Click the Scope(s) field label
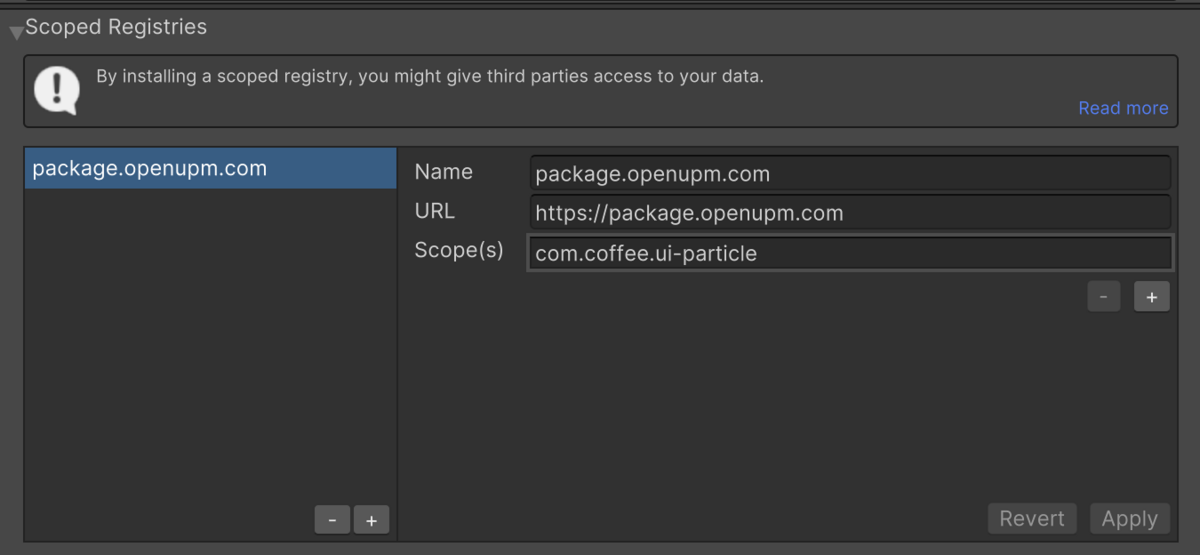Viewport: 1200px width, 555px height. click(459, 250)
